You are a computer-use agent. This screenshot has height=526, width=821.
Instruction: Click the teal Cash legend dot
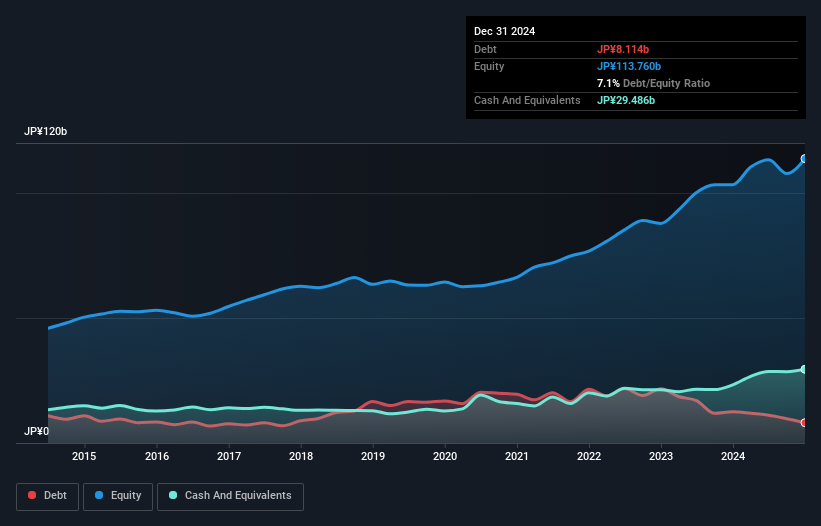[173, 495]
